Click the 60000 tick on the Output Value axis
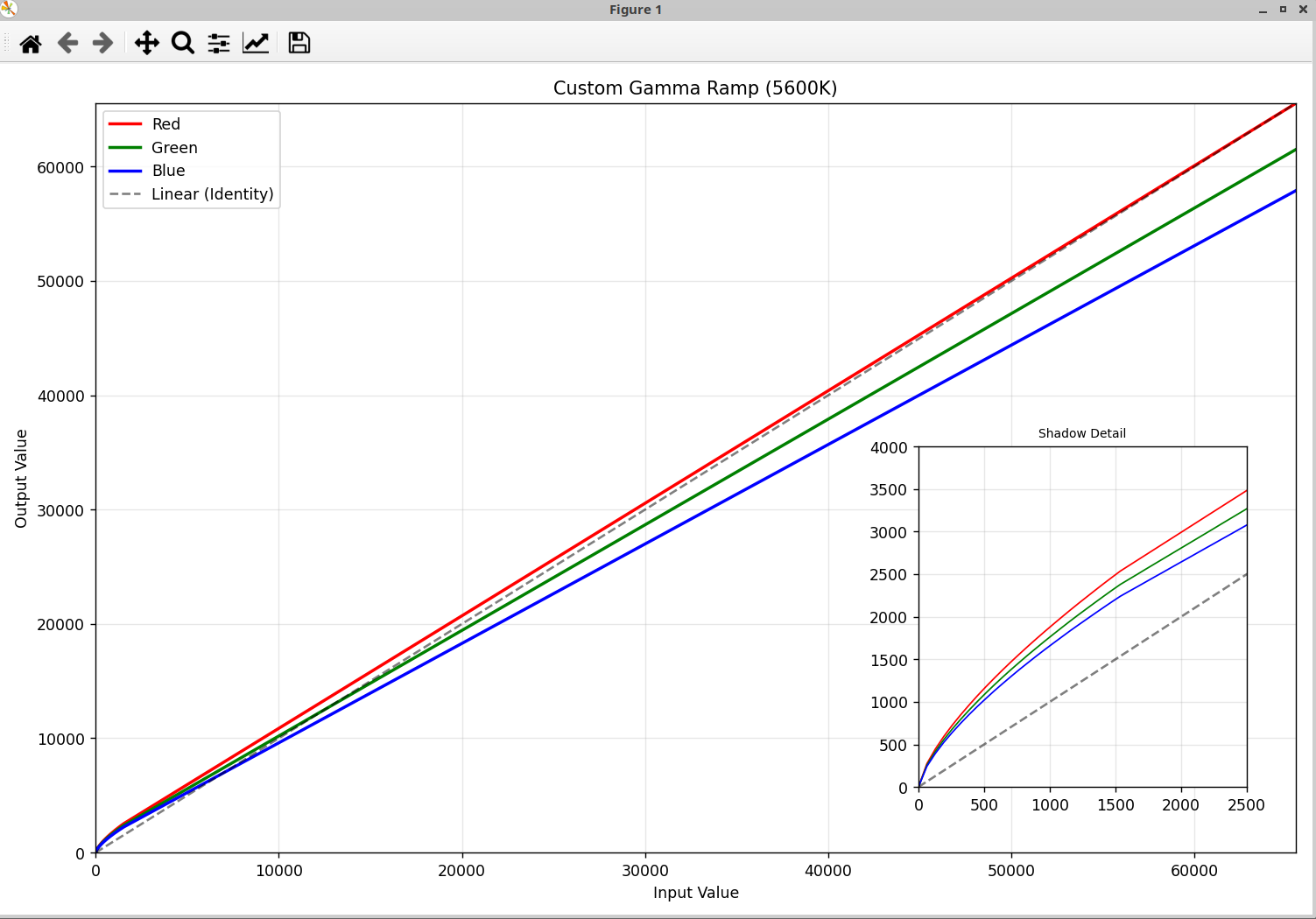The width and height of the screenshot is (1316, 919). coord(60,168)
